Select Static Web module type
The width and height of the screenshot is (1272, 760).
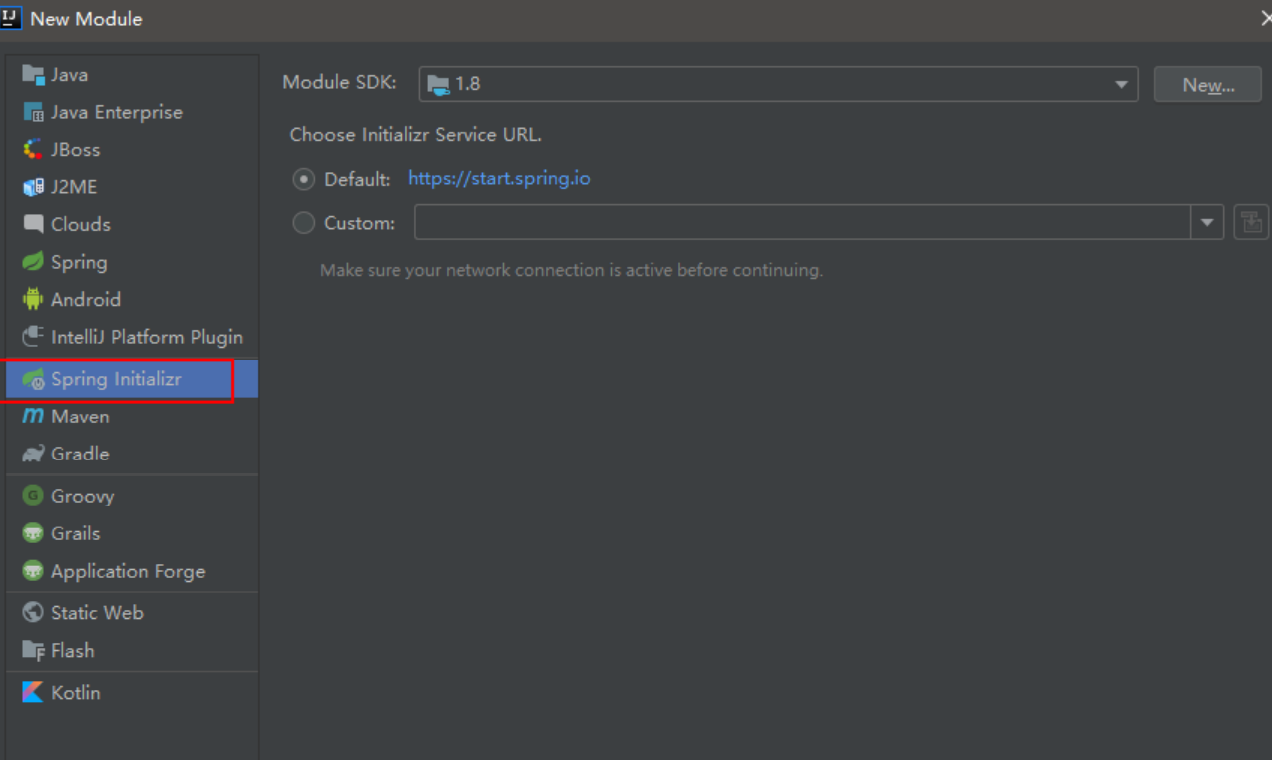[x=132, y=613]
